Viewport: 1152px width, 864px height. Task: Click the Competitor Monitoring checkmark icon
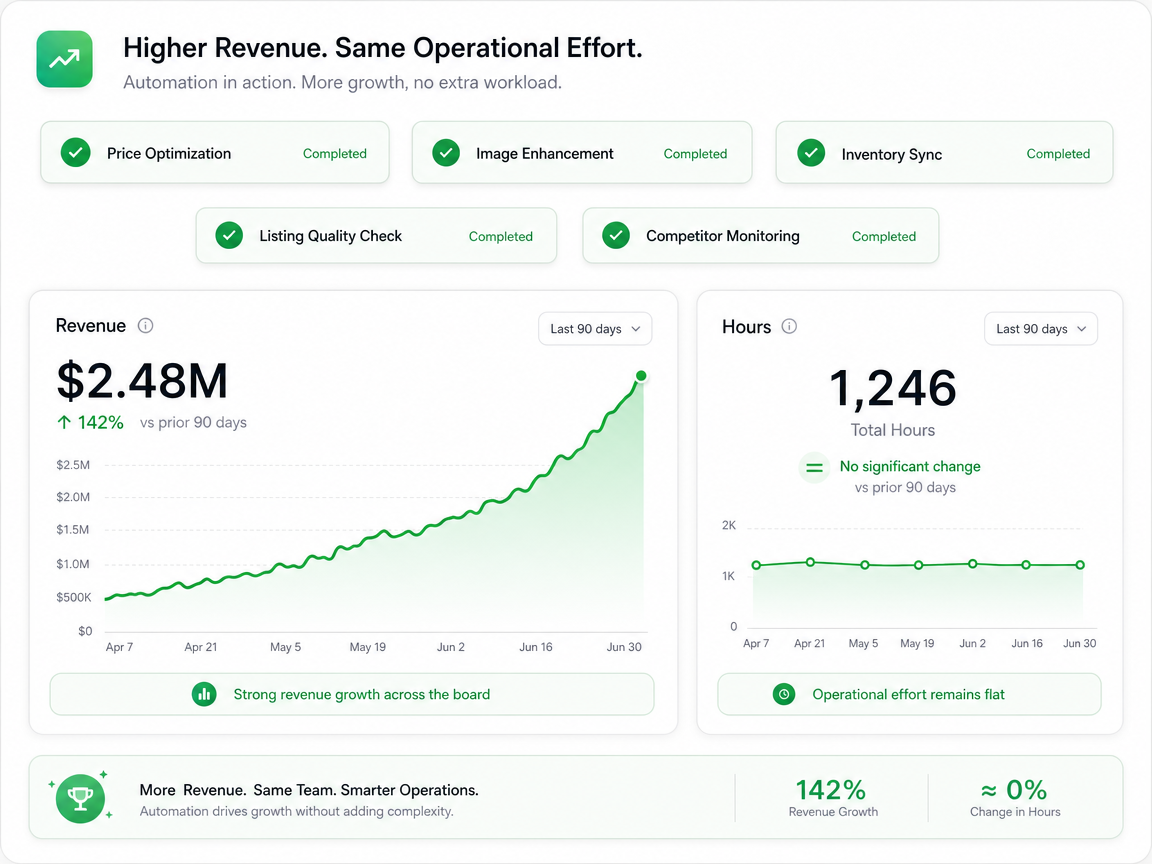pos(616,236)
